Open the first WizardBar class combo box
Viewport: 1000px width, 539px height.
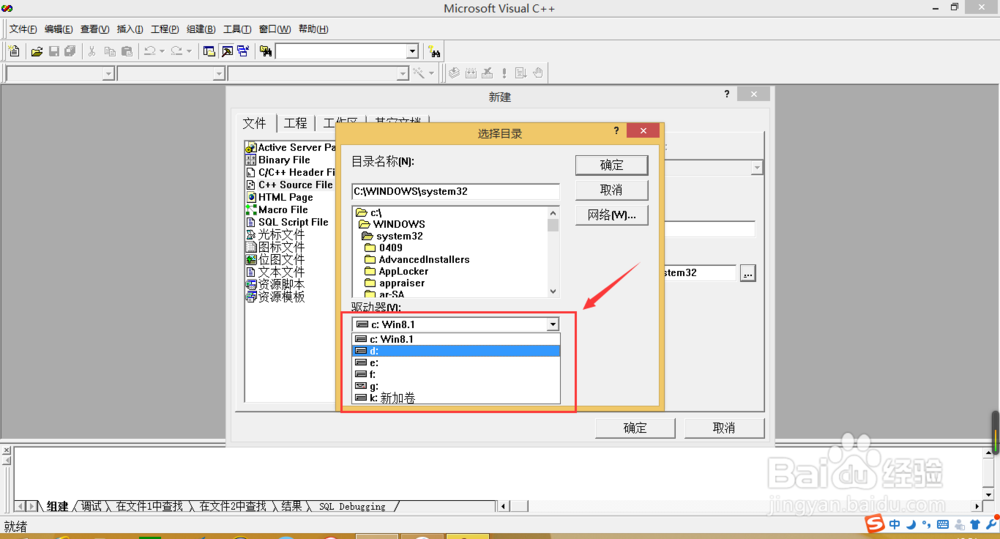59,74
